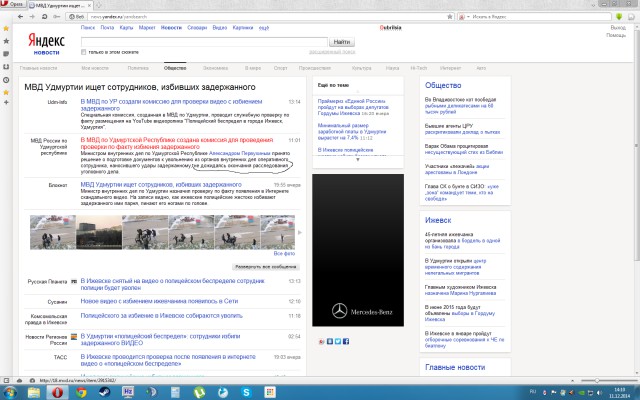Reload the current page
Image resolution: width=640 pixels, height=400 pixels.
pyautogui.click(x=44, y=17)
